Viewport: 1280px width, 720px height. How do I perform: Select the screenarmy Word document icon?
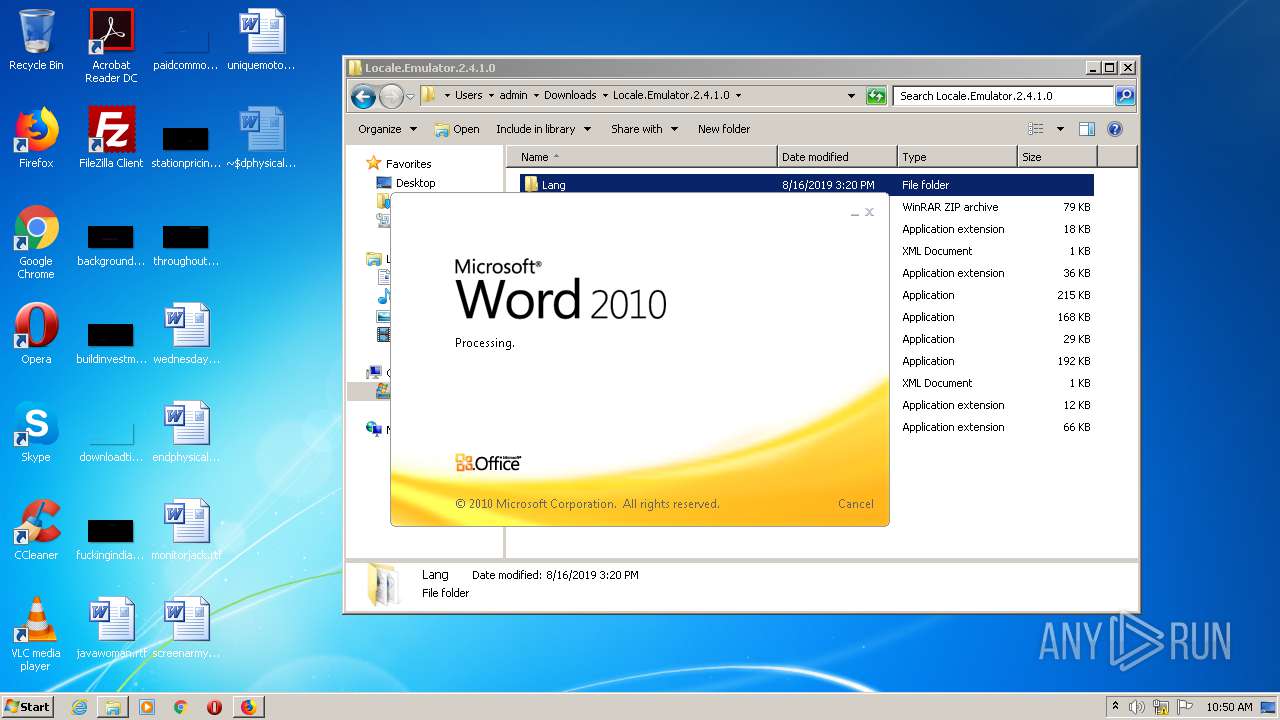186,628
